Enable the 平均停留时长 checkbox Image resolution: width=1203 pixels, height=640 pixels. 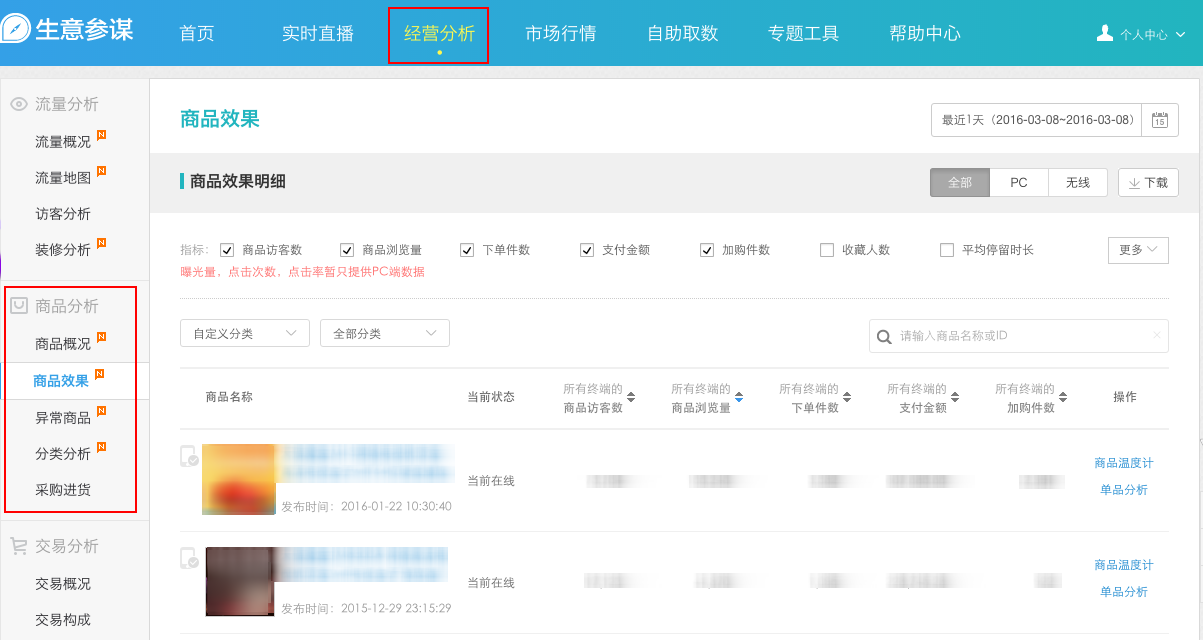click(947, 250)
